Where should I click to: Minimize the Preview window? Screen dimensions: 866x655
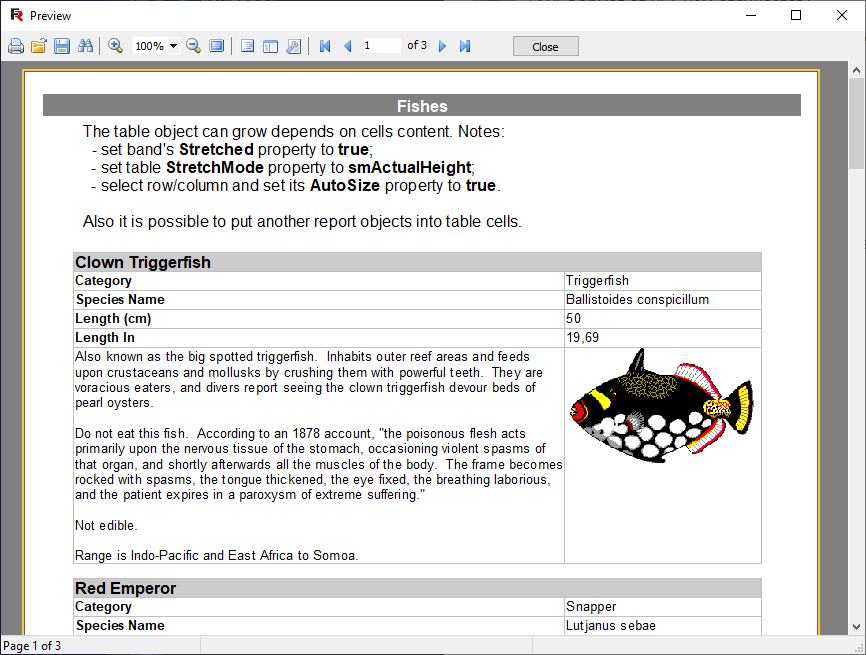(751, 15)
